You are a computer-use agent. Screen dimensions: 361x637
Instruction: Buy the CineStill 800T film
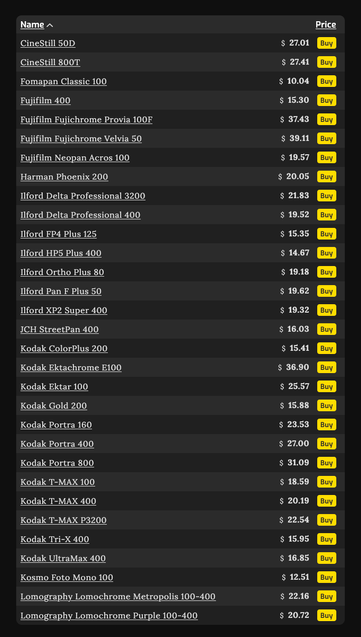click(326, 62)
